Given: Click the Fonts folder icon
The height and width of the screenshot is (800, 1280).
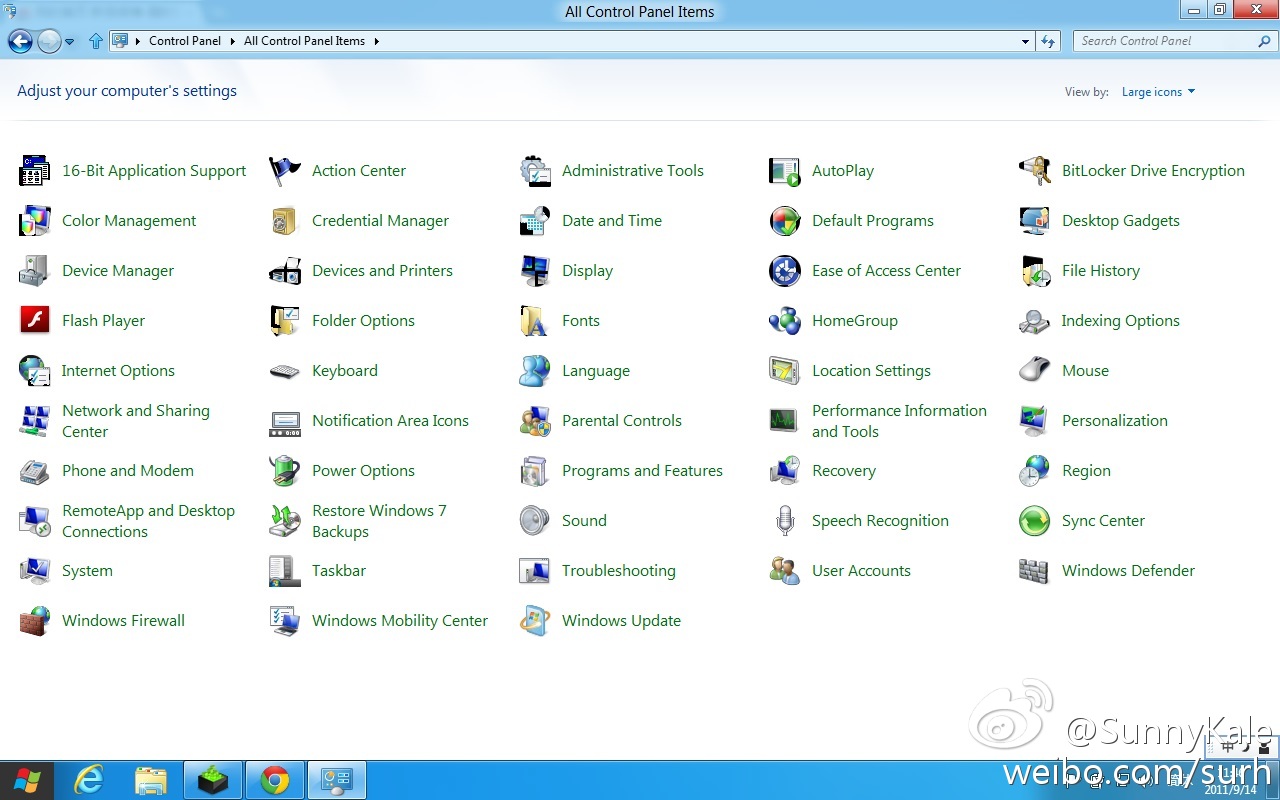Looking at the screenshot, I should click(535, 321).
